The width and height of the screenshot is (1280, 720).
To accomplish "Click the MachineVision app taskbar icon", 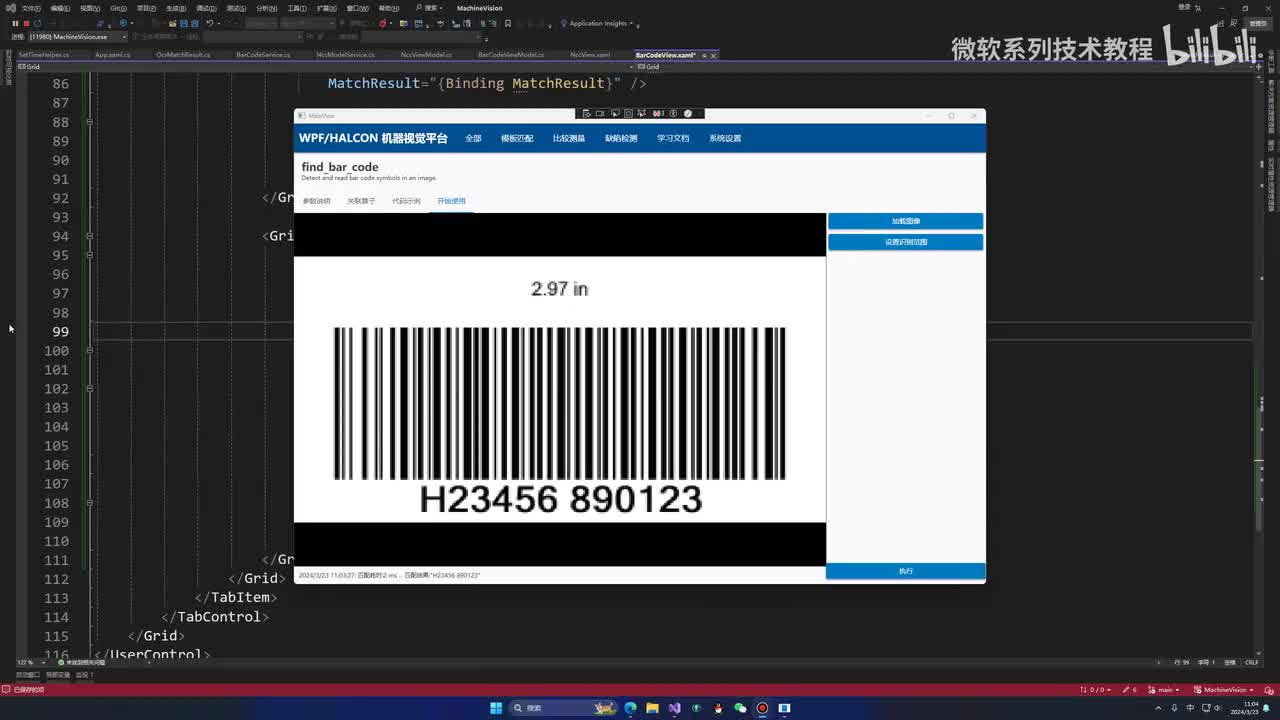I will [784, 708].
